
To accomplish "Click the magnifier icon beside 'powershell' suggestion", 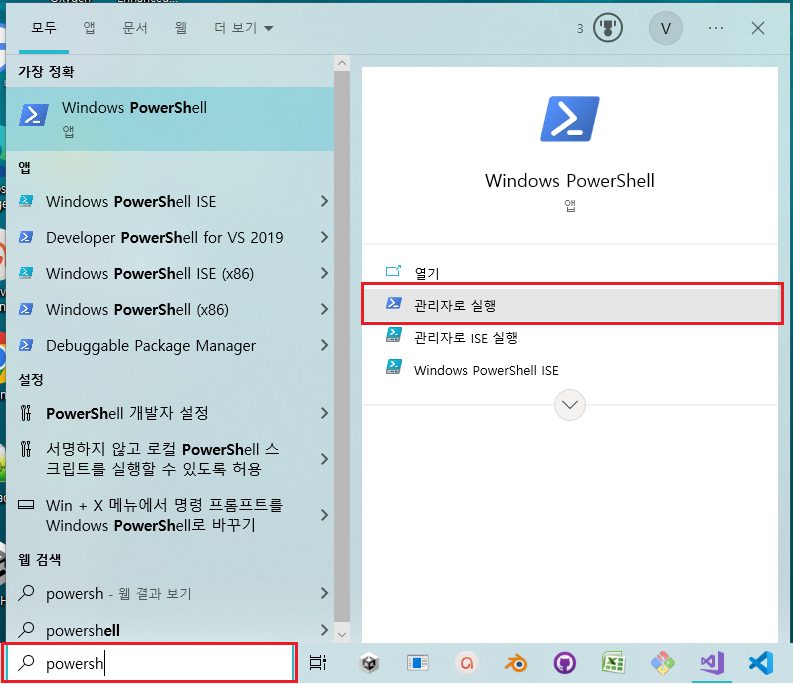I will point(26,630).
